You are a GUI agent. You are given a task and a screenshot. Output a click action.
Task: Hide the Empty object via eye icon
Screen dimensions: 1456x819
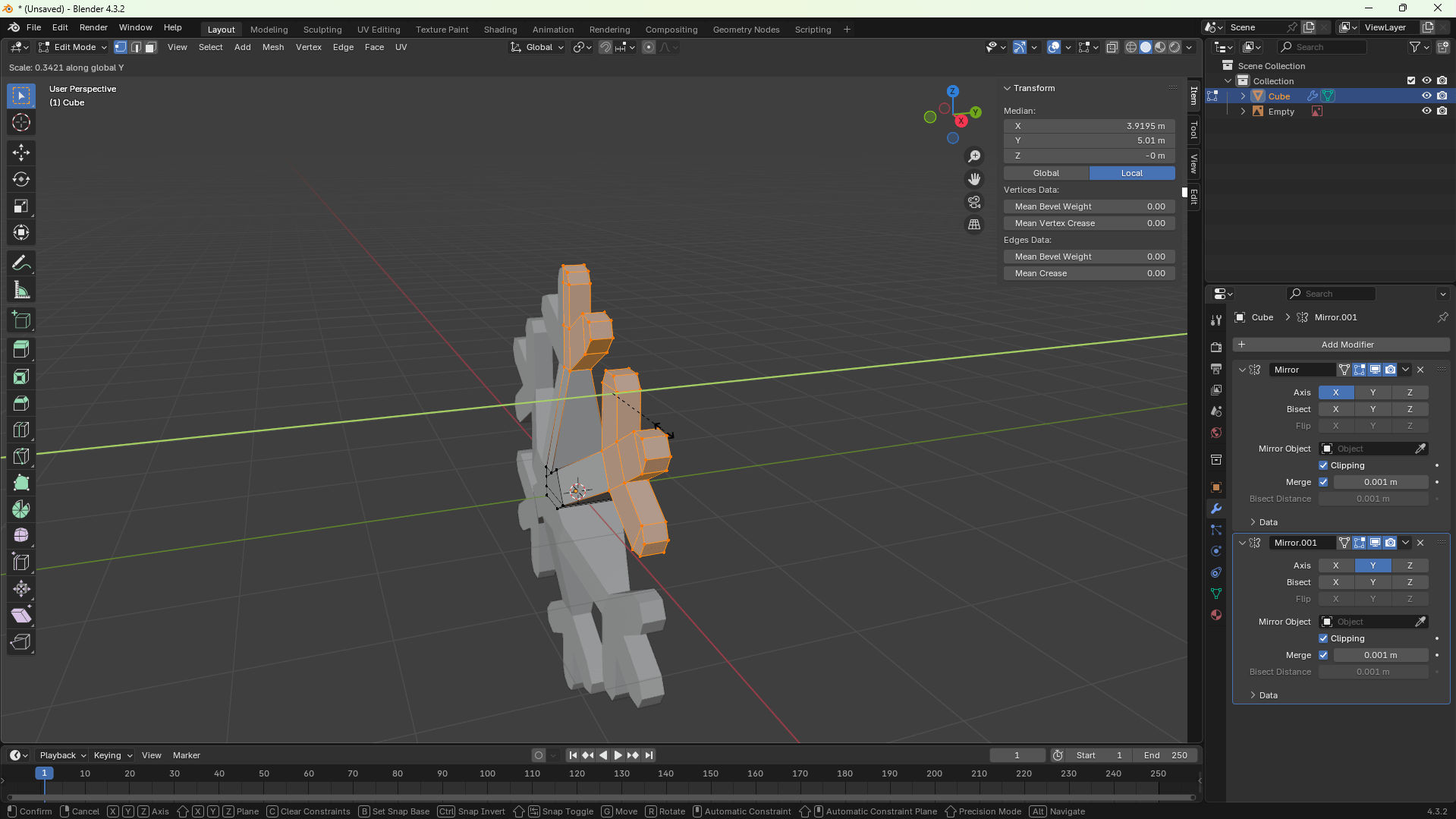[1426, 111]
